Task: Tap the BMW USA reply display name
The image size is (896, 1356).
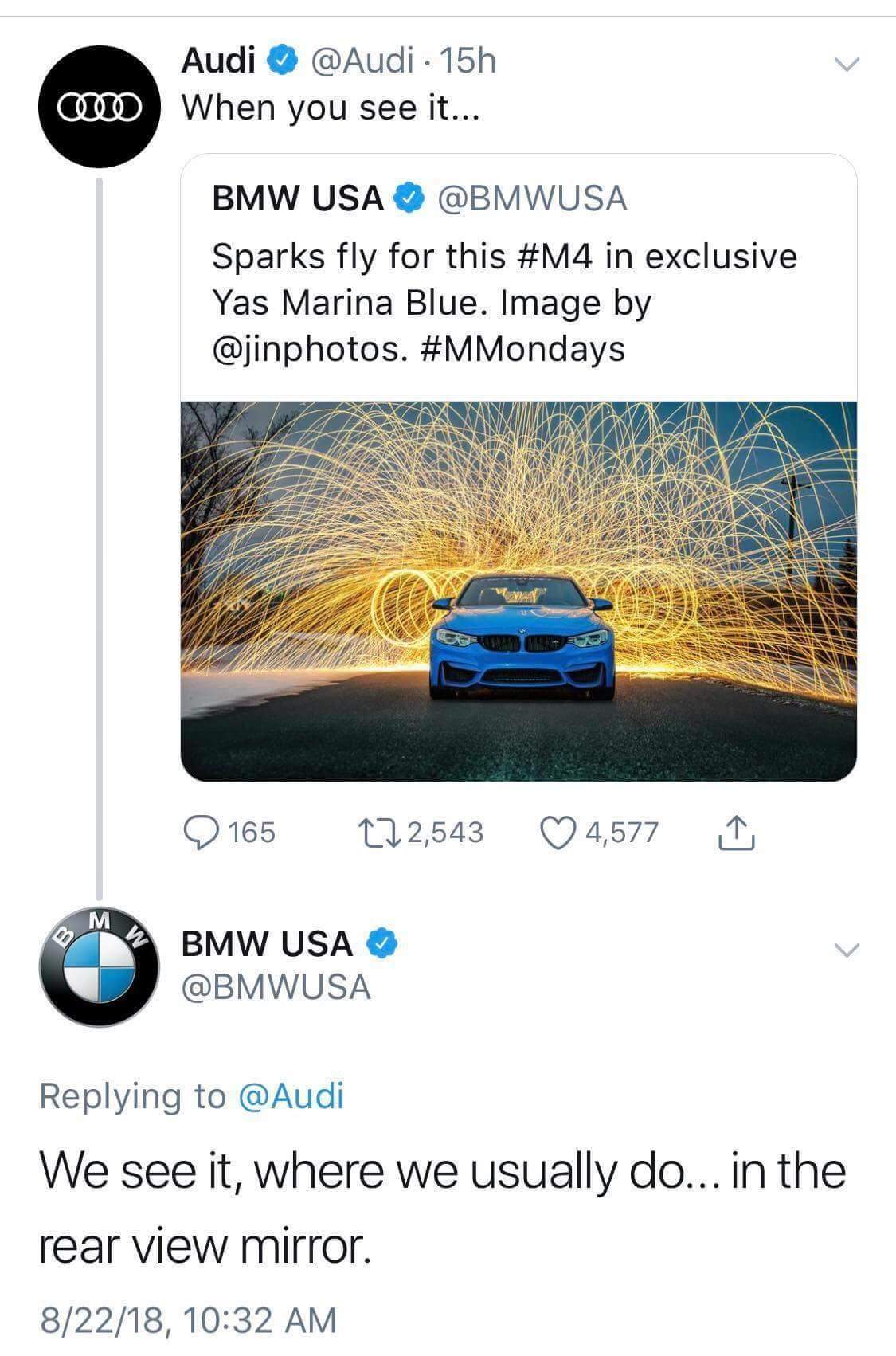Action: (x=268, y=944)
